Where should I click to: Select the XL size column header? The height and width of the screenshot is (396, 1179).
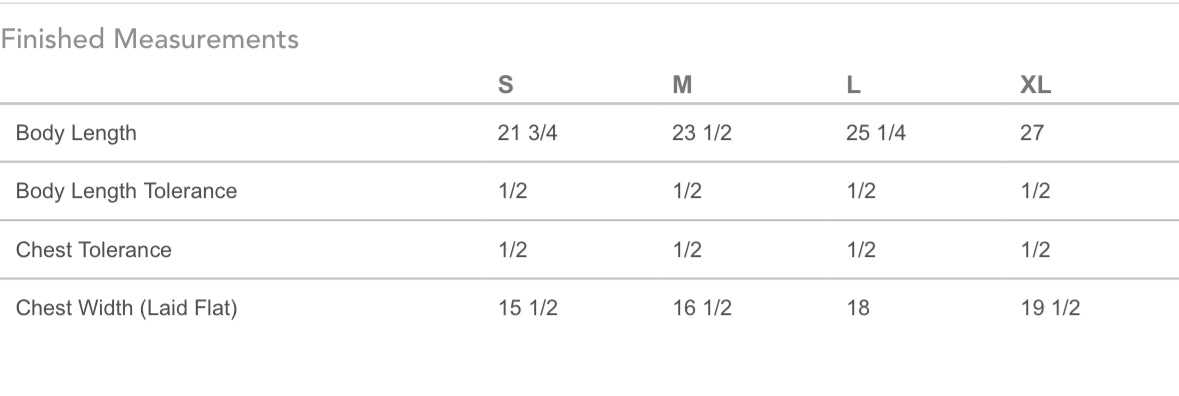coord(1035,86)
